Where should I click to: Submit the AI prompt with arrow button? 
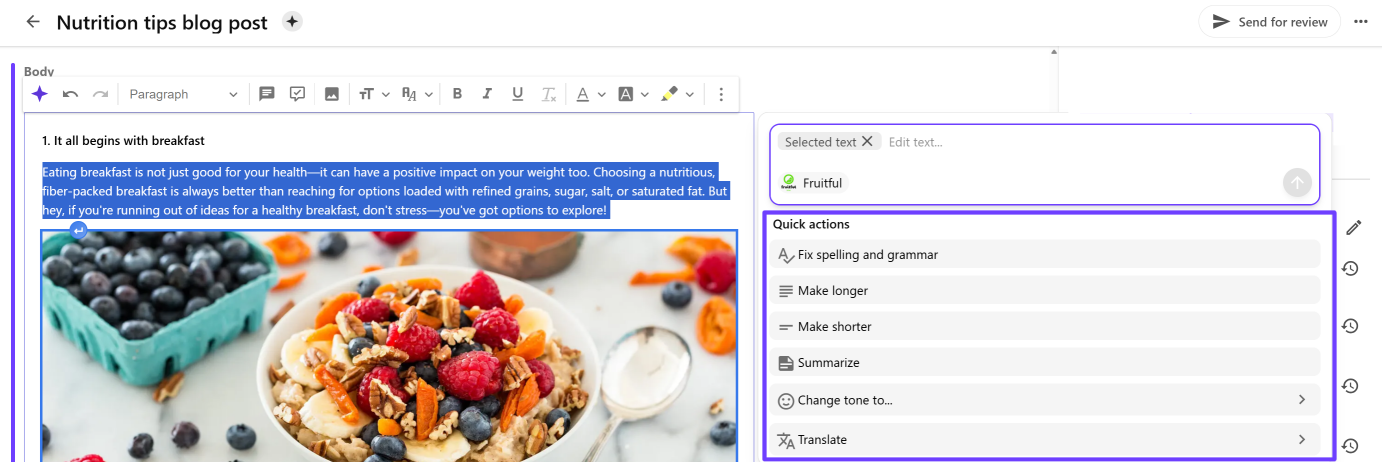[1297, 182]
